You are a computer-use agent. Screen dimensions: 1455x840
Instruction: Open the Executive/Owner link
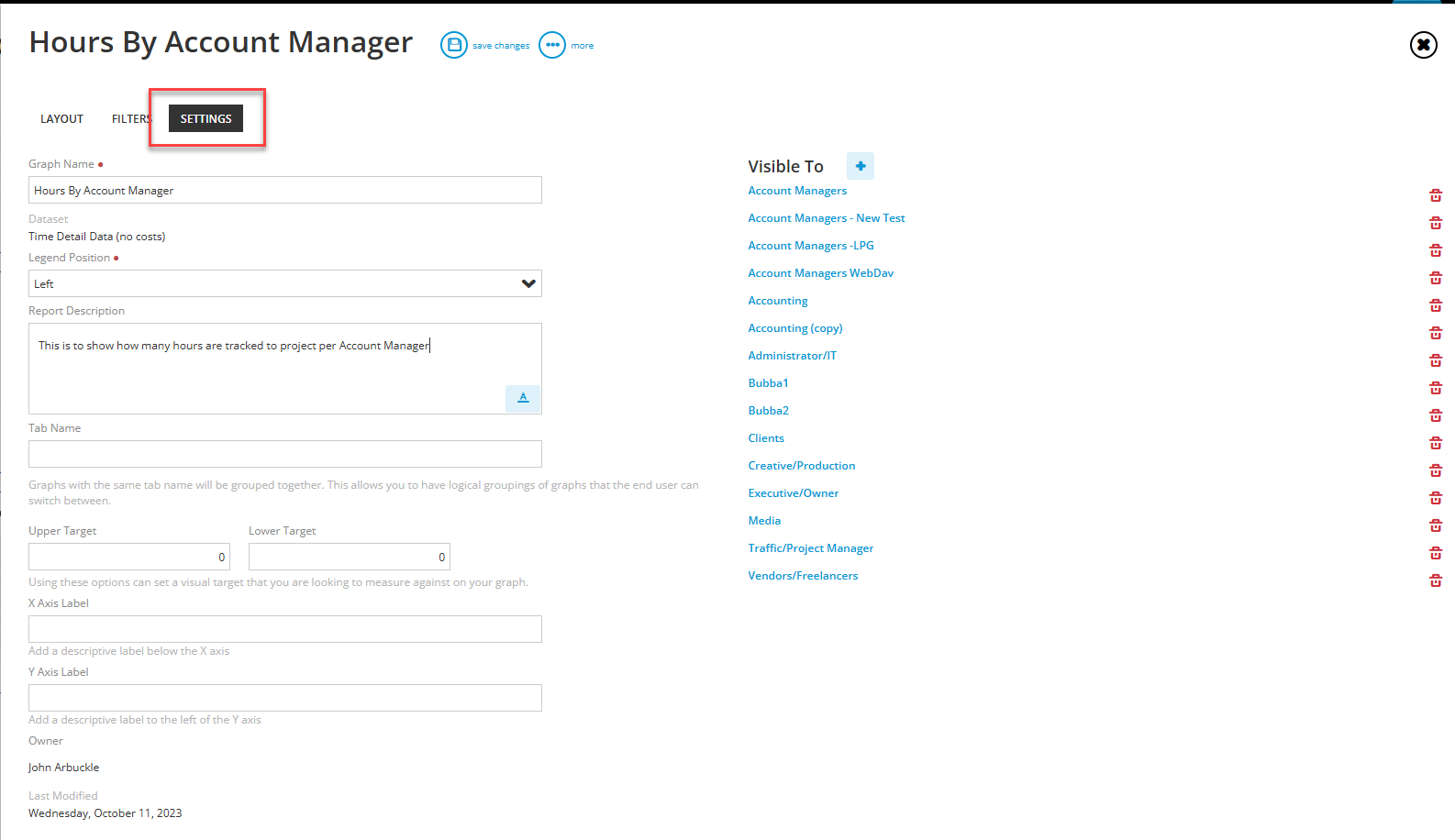(794, 493)
